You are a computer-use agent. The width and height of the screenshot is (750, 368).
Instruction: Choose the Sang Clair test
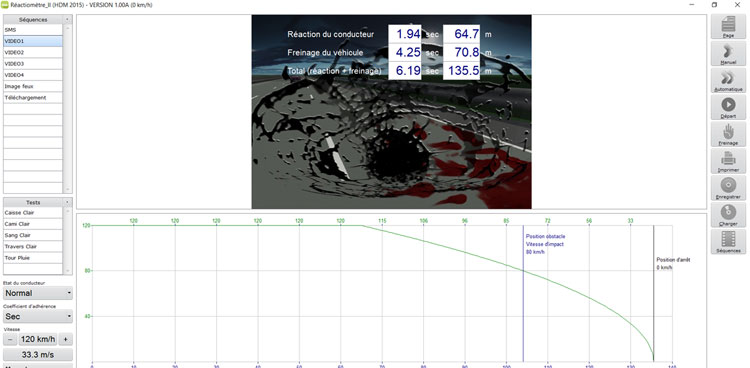(x=33, y=235)
